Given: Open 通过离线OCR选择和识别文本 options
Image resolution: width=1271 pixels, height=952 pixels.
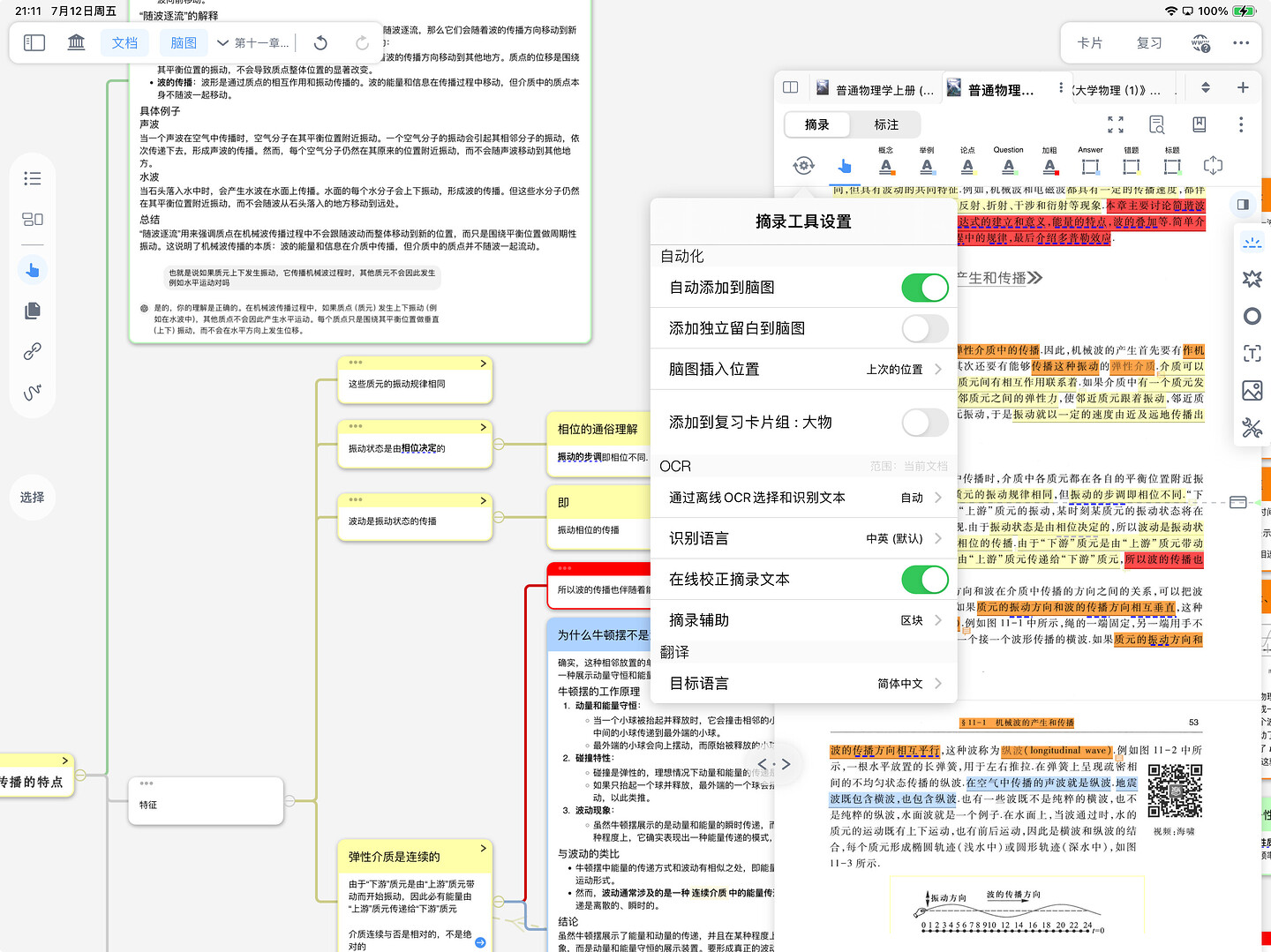Looking at the screenshot, I should (x=804, y=498).
